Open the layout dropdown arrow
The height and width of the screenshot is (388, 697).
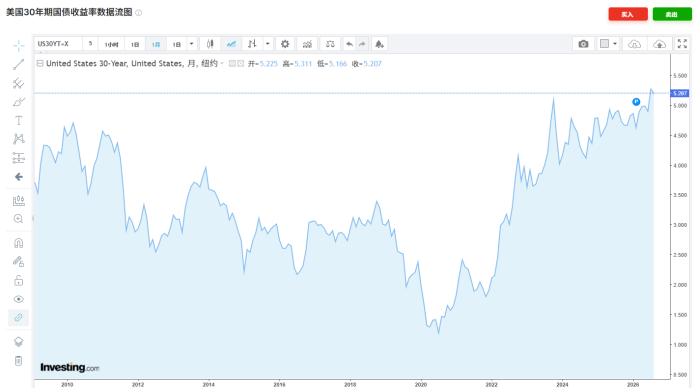tap(615, 44)
